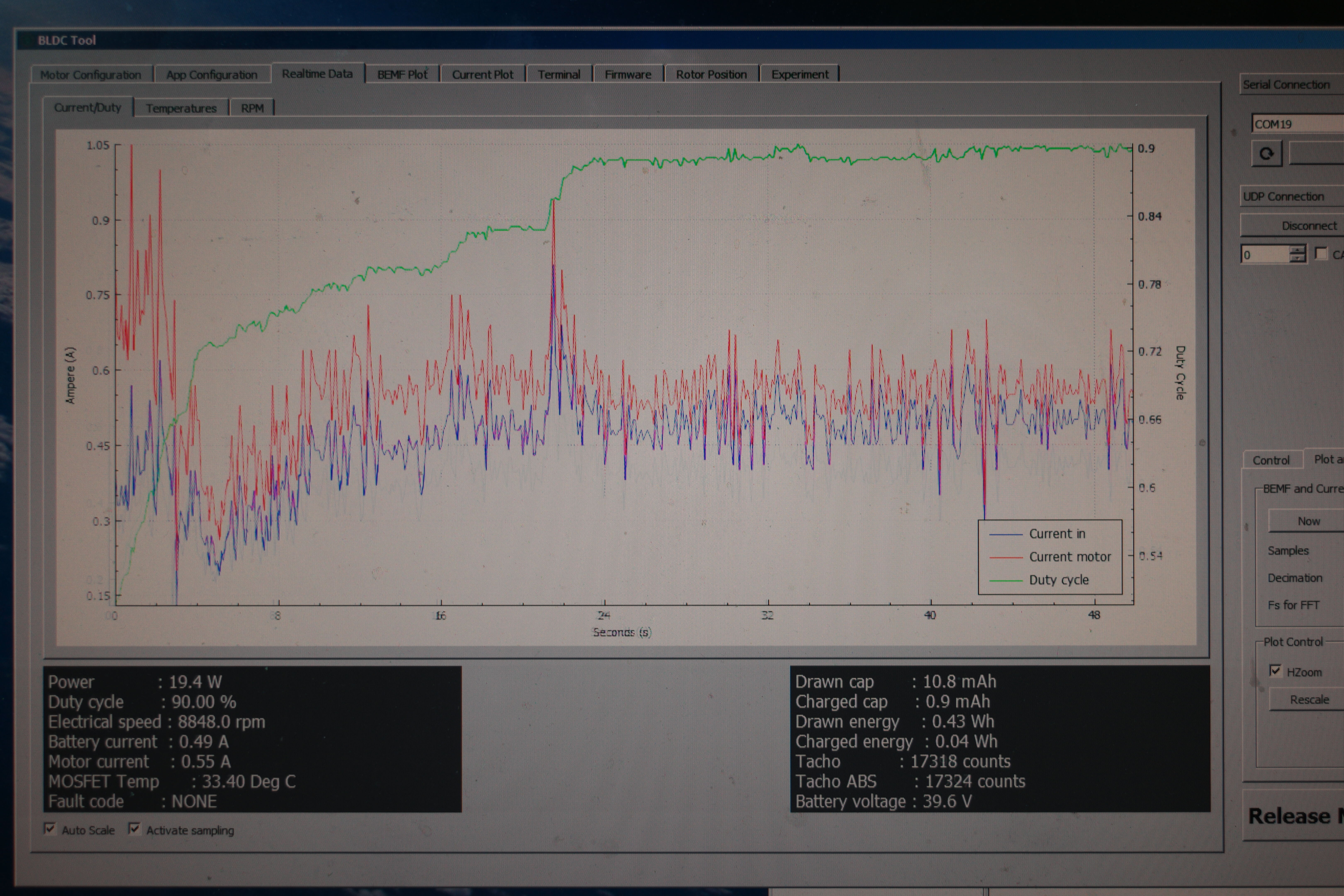
Task: Open the Motor Configuration tab
Action: pos(91,75)
